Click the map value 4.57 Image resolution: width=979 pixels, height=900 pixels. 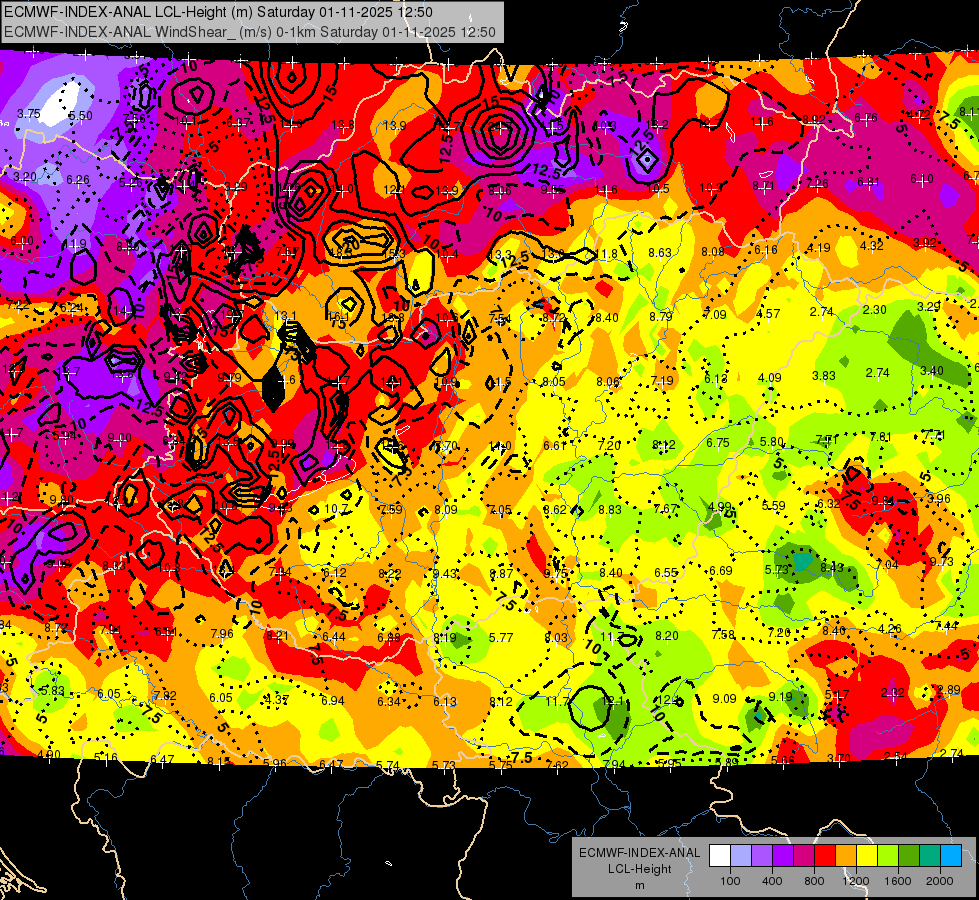[769, 314]
